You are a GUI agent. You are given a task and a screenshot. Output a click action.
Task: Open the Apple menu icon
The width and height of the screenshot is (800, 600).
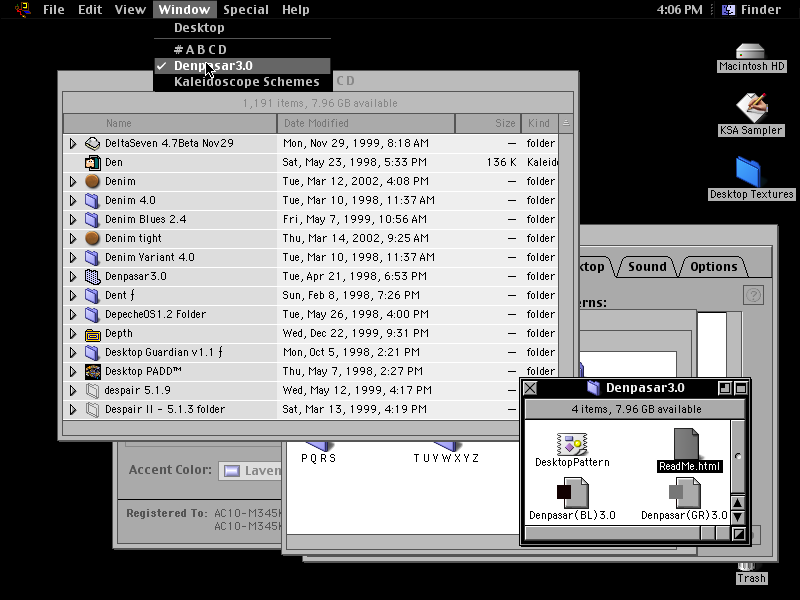pyautogui.click(x=23, y=9)
